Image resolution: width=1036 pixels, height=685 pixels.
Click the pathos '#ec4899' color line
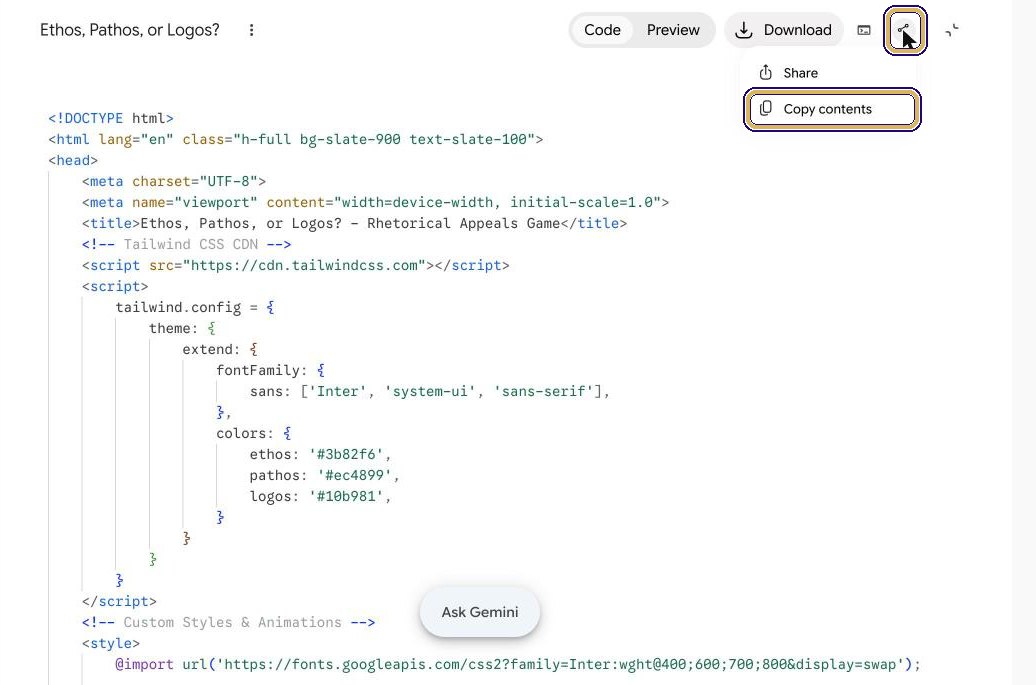click(324, 476)
